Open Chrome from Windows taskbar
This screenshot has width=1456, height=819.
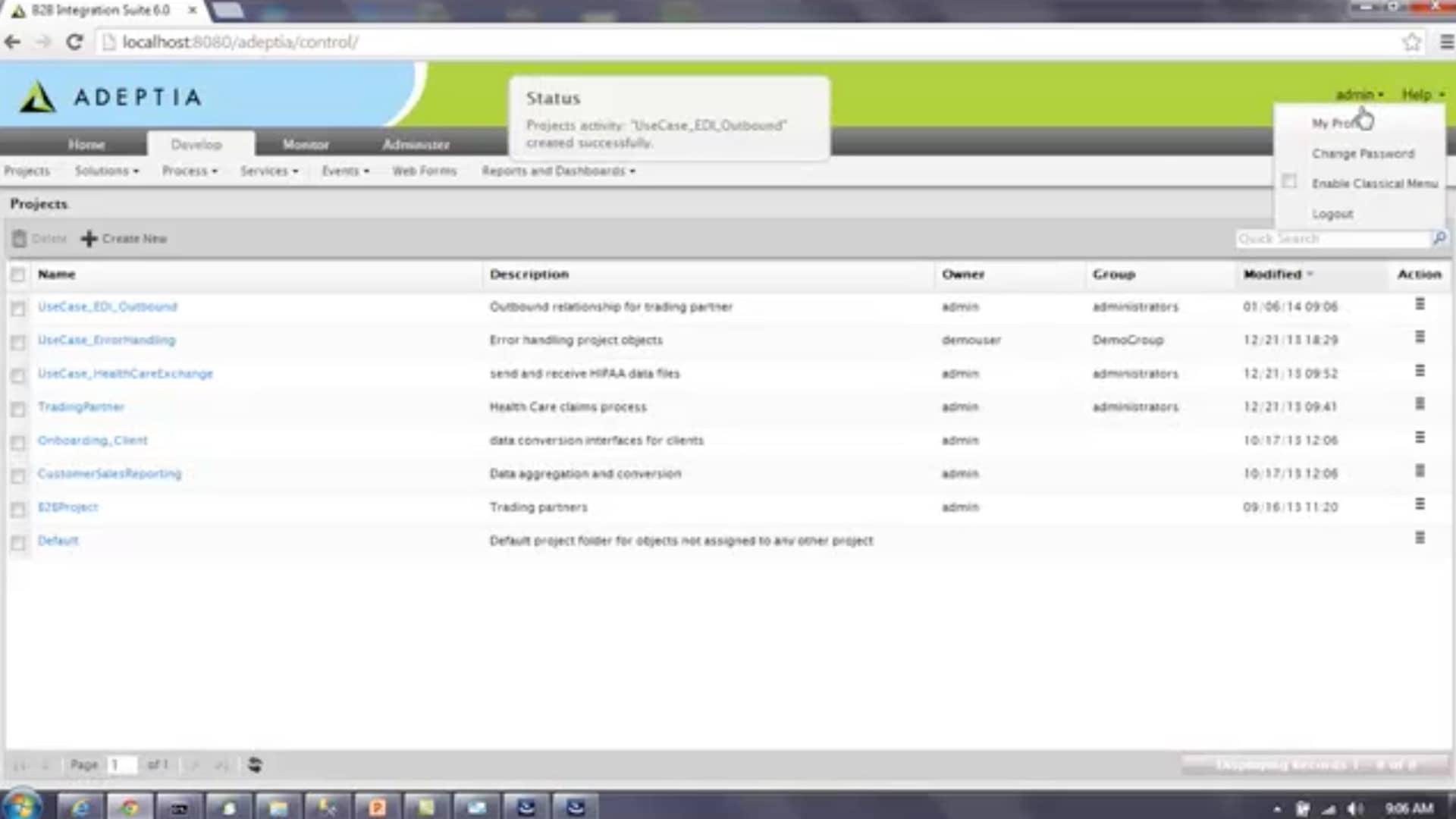click(x=130, y=807)
